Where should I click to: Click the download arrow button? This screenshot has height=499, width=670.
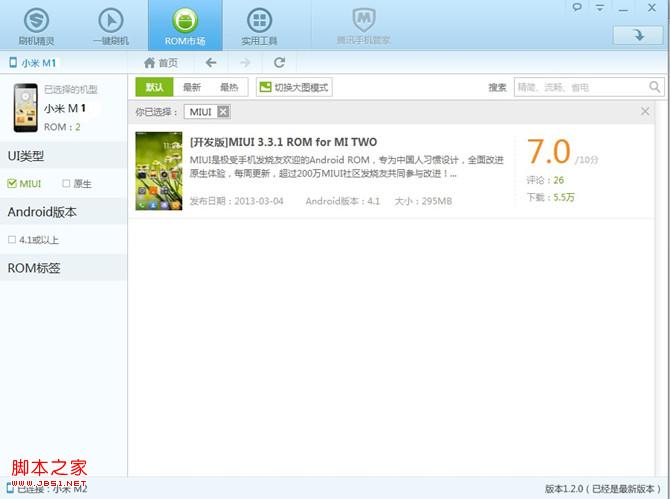tap(638, 35)
